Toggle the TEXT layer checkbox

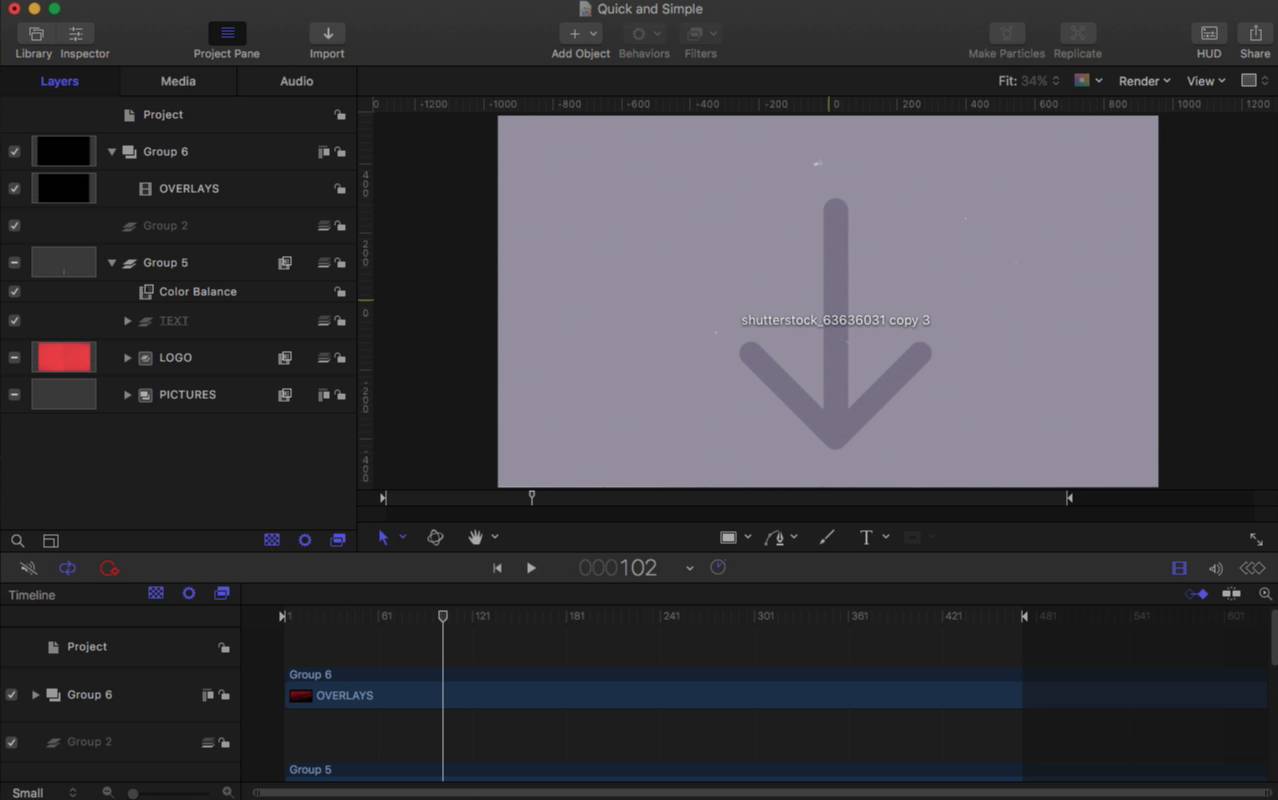pyautogui.click(x=14, y=321)
